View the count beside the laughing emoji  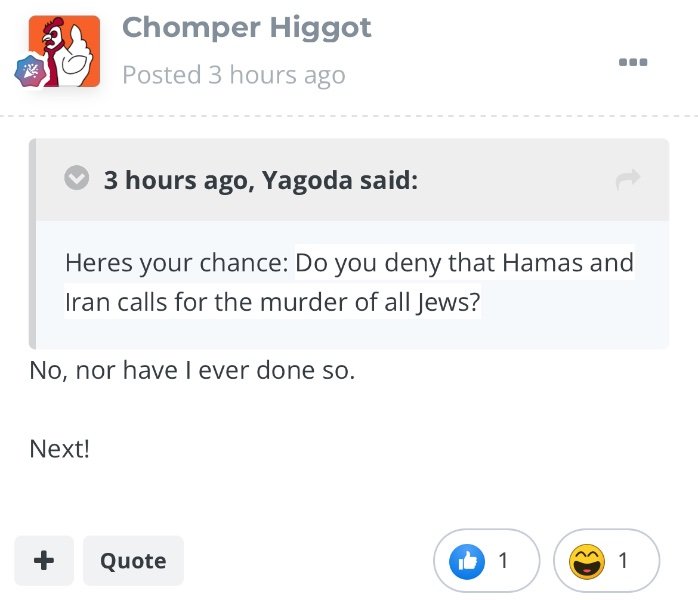[623, 561]
